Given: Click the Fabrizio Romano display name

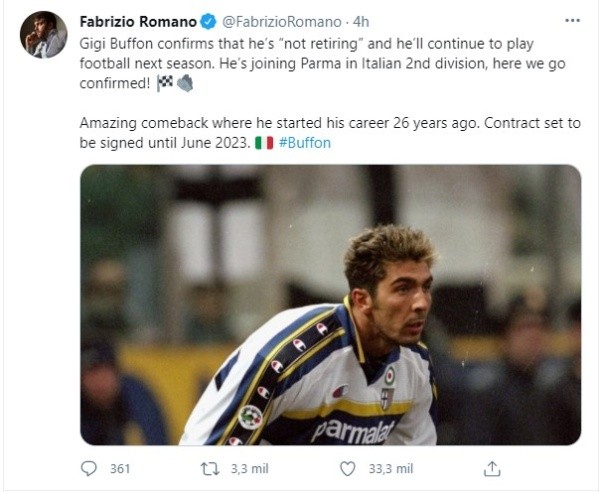Looking at the screenshot, I should [x=142, y=19].
